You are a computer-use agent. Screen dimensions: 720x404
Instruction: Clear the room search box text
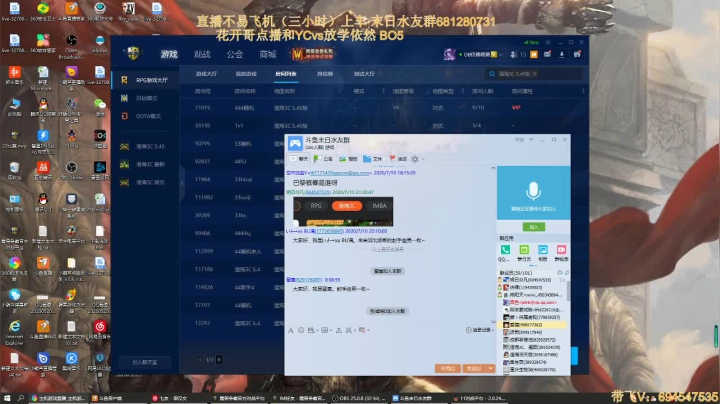click(535, 73)
